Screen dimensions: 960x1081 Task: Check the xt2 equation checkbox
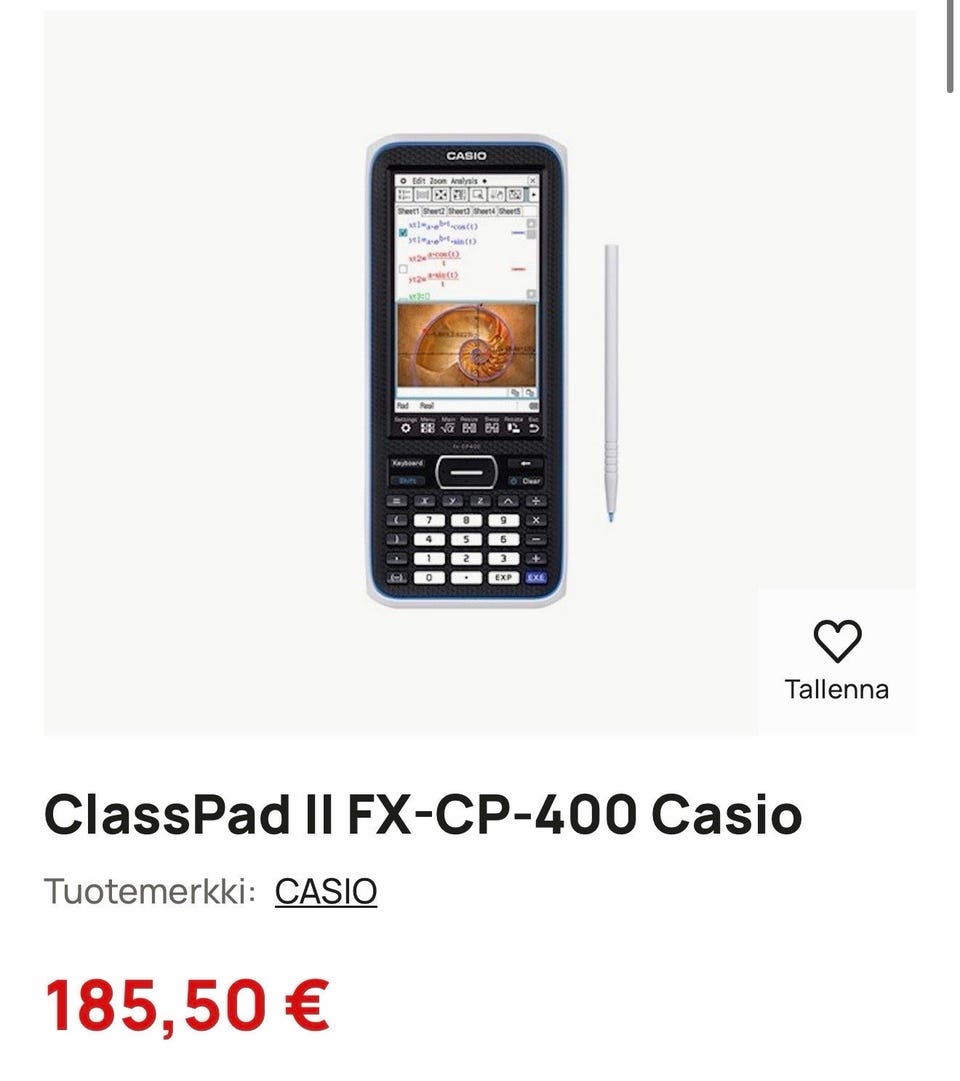pyautogui.click(x=403, y=270)
